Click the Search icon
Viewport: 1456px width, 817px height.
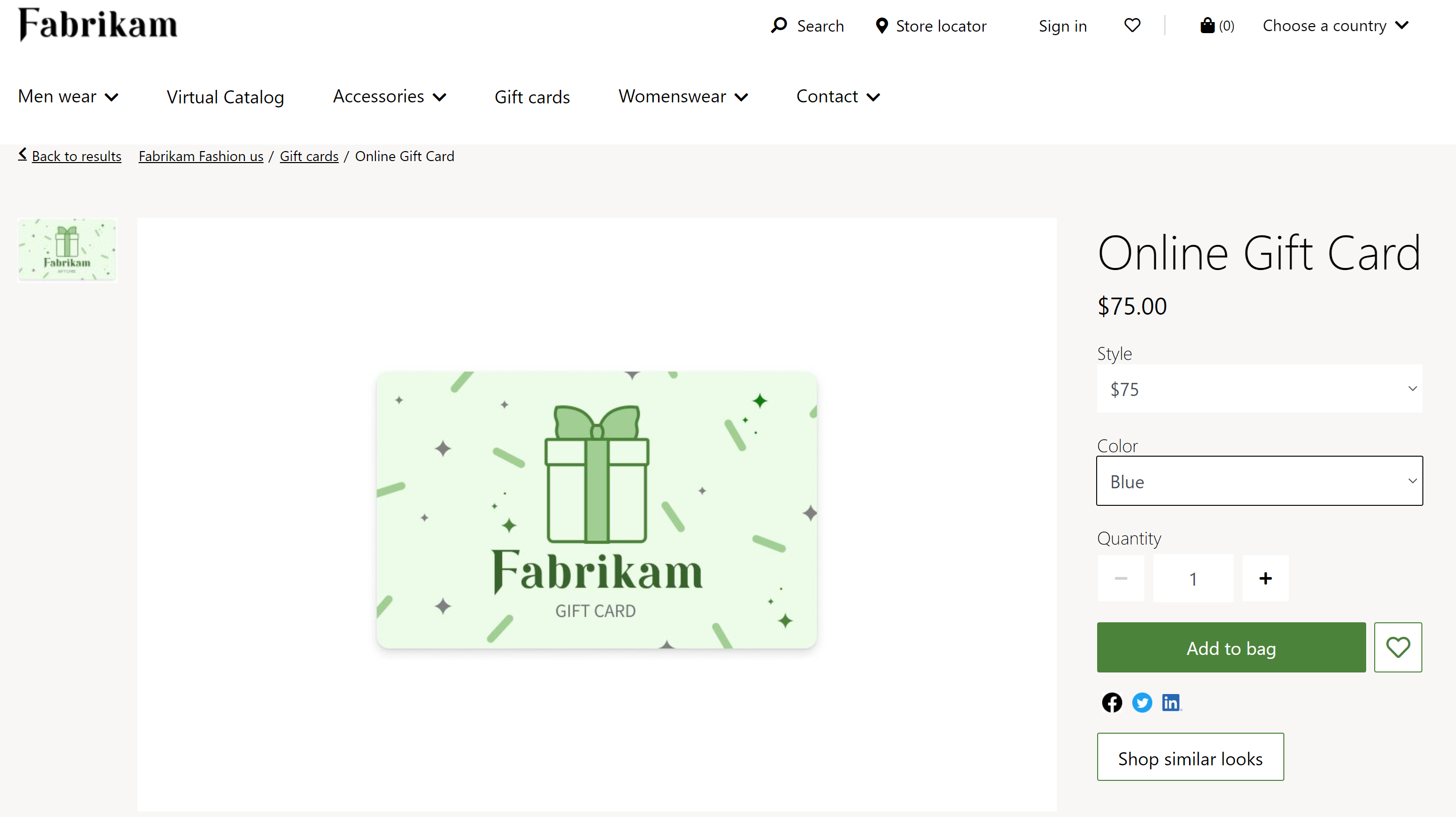[779, 25]
